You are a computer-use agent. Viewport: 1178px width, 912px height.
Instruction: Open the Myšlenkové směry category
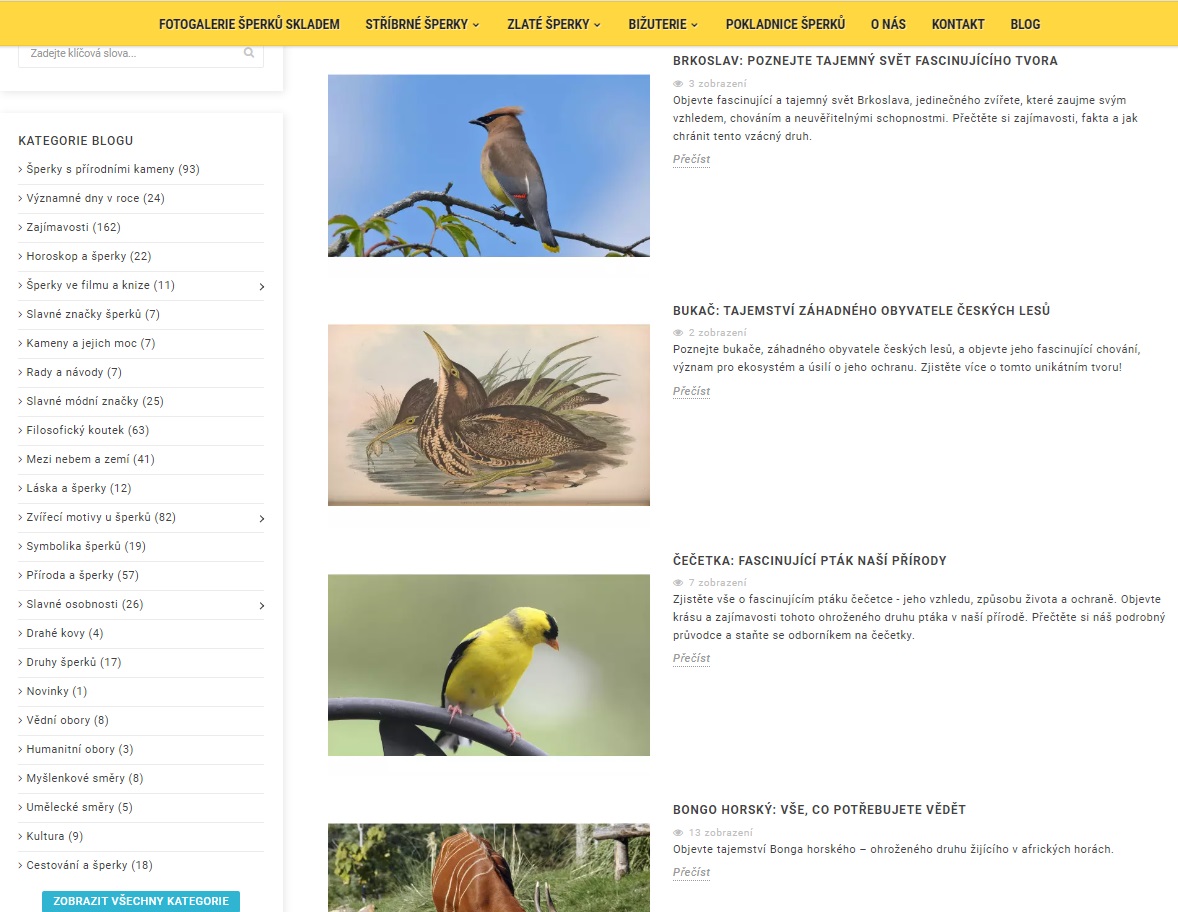pyautogui.click(x=85, y=778)
